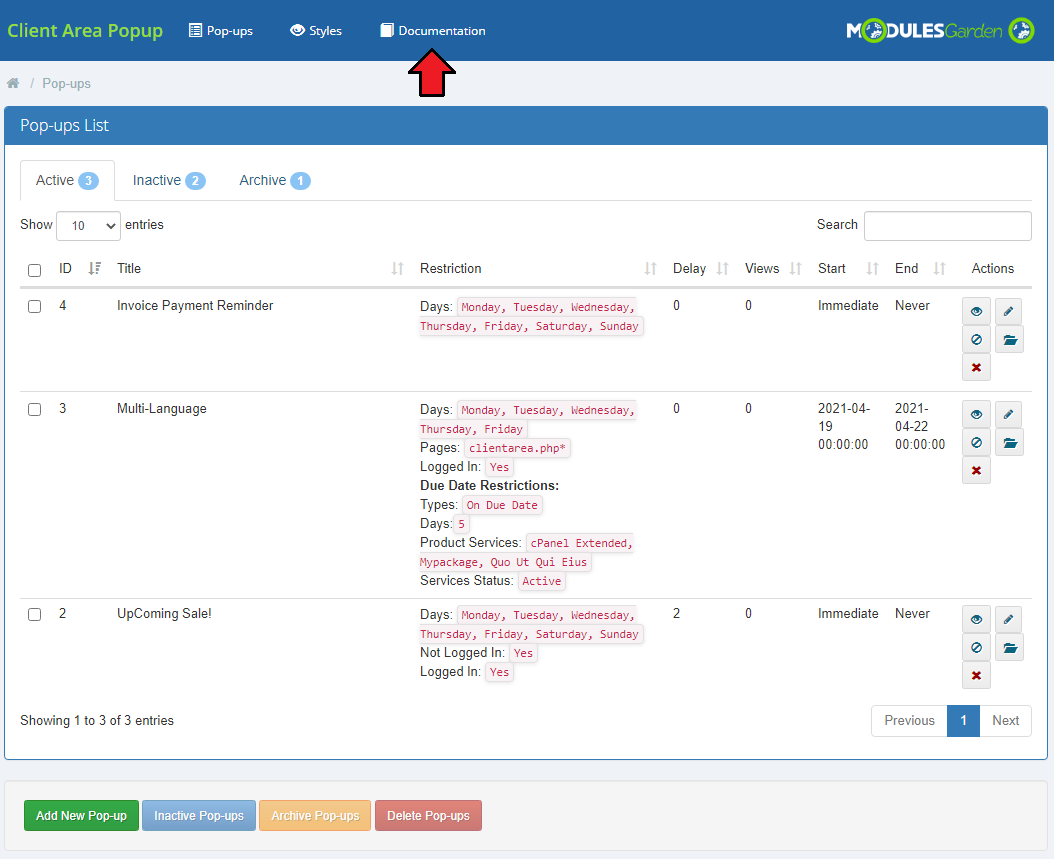Edit the UpComing Sale! pop-up (pencil icon)
Screen dimensions: 1055x859
point(1009,620)
